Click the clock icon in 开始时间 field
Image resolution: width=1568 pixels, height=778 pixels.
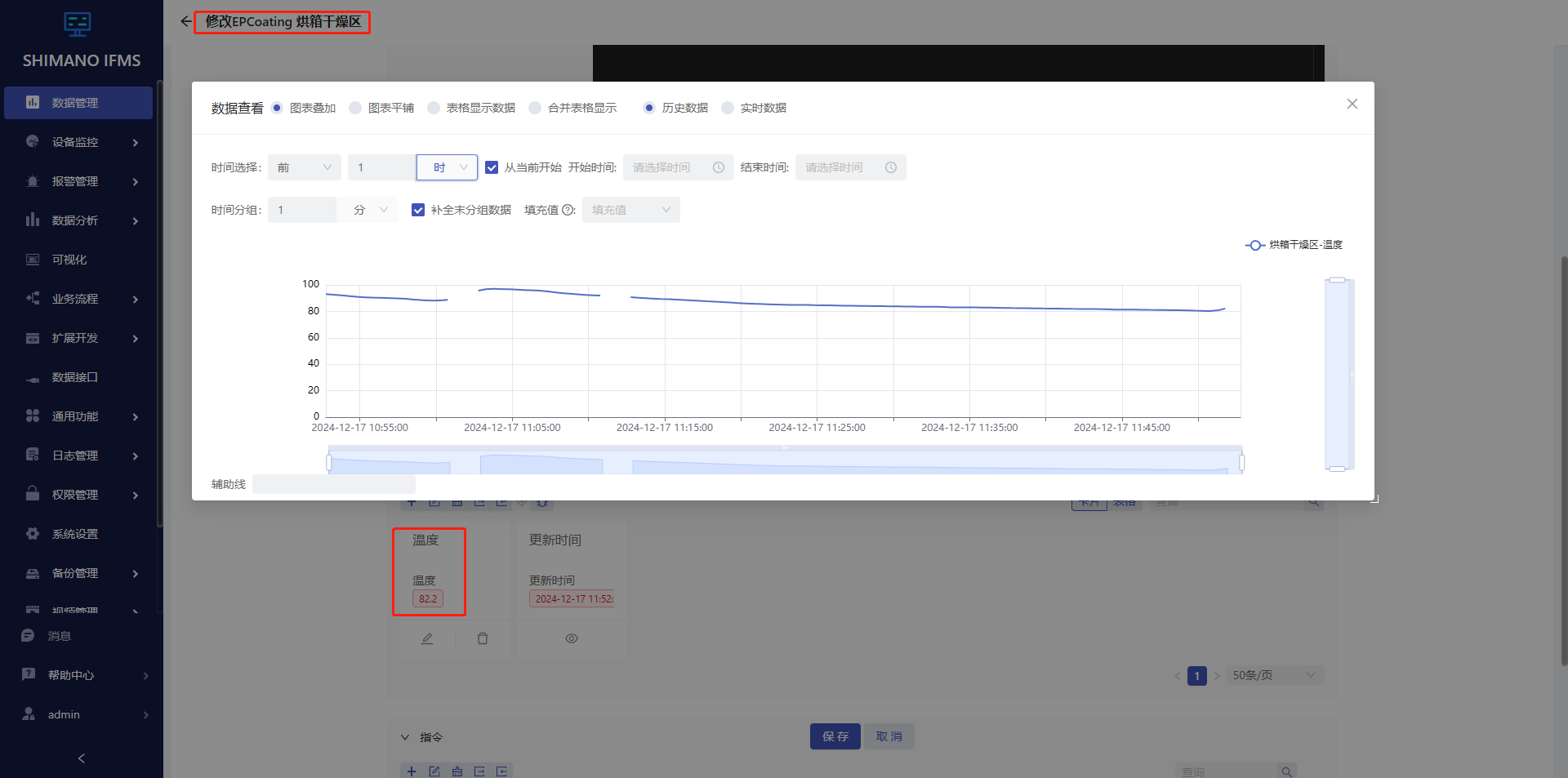pyautogui.click(x=719, y=167)
